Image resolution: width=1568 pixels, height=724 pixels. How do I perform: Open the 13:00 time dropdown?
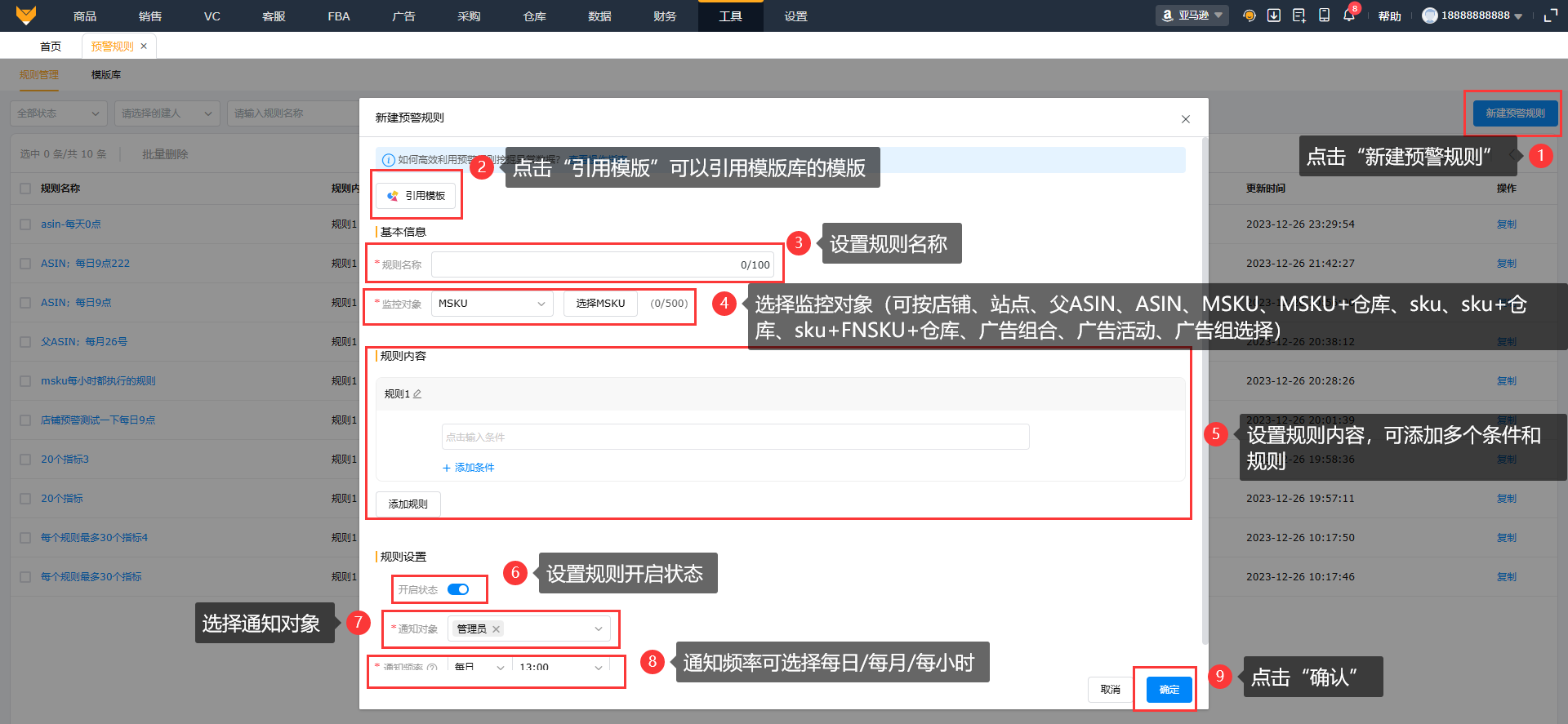point(562,668)
